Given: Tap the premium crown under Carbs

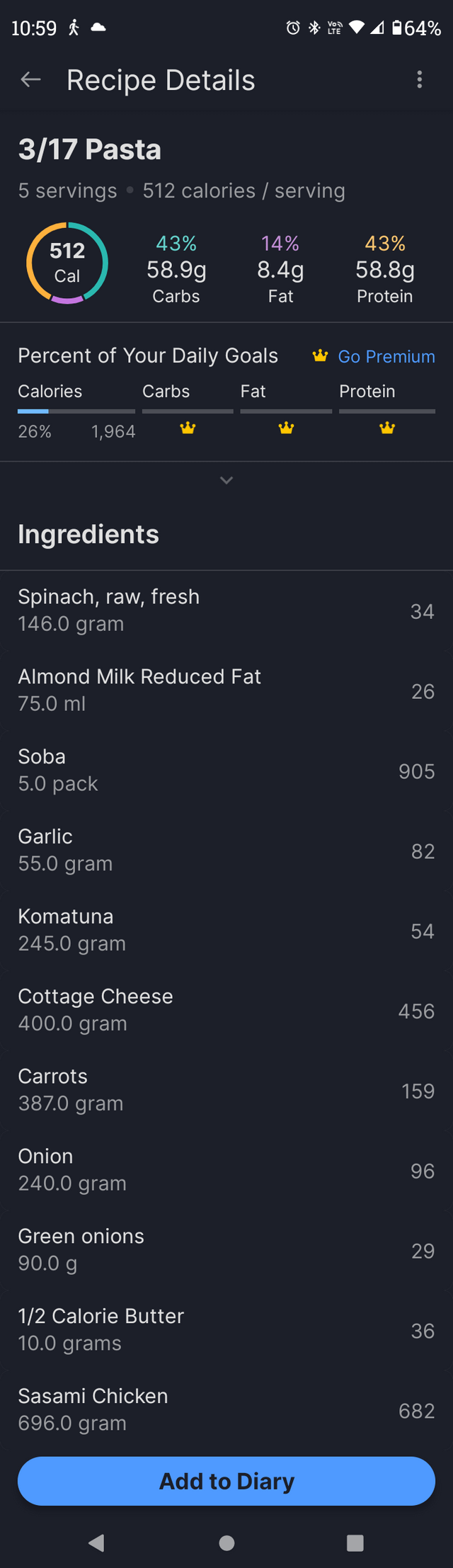Looking at the screenshot, I should [188, 428].
